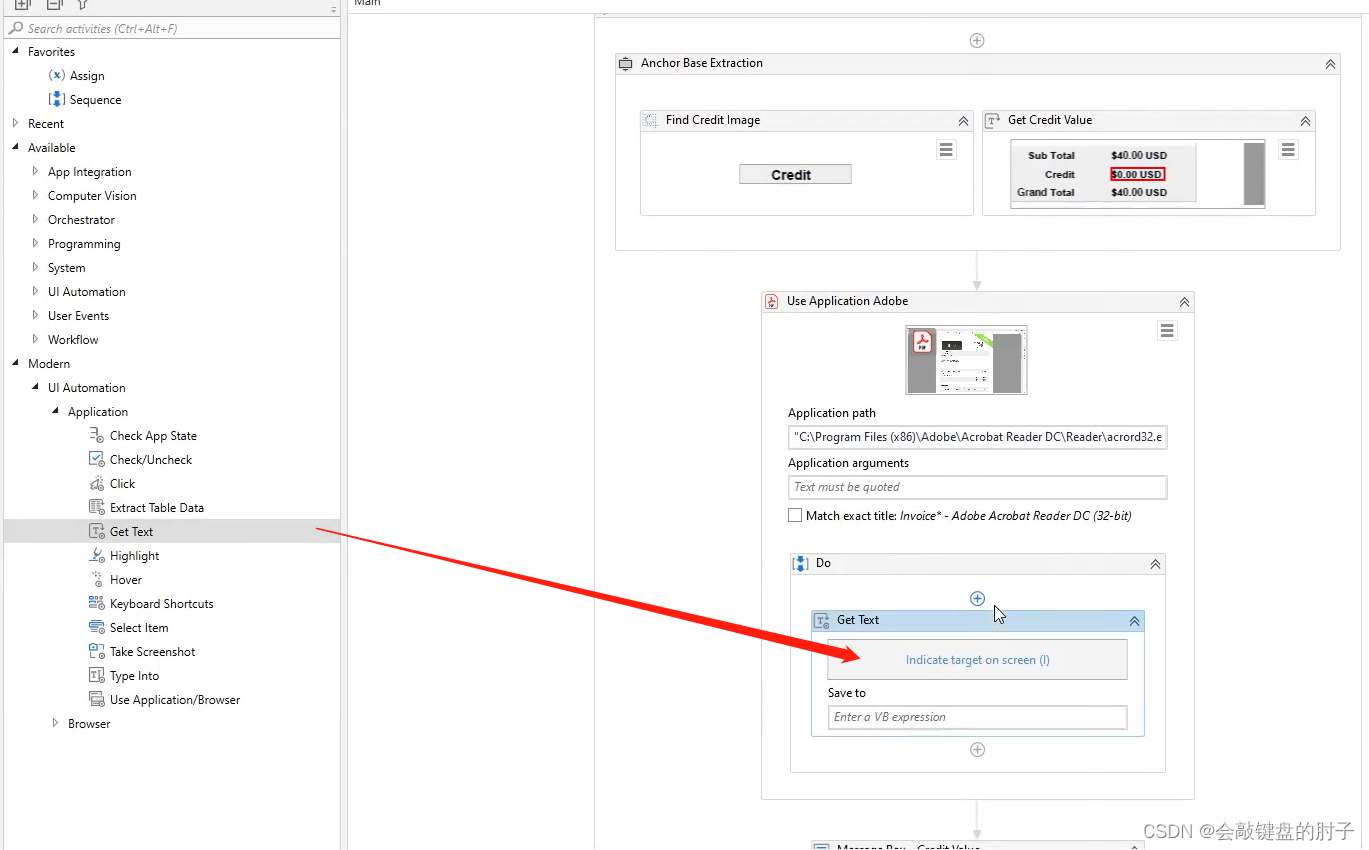Expand the User Events category
Viewport: 1369px width, 850px height.
click(35, 316)
